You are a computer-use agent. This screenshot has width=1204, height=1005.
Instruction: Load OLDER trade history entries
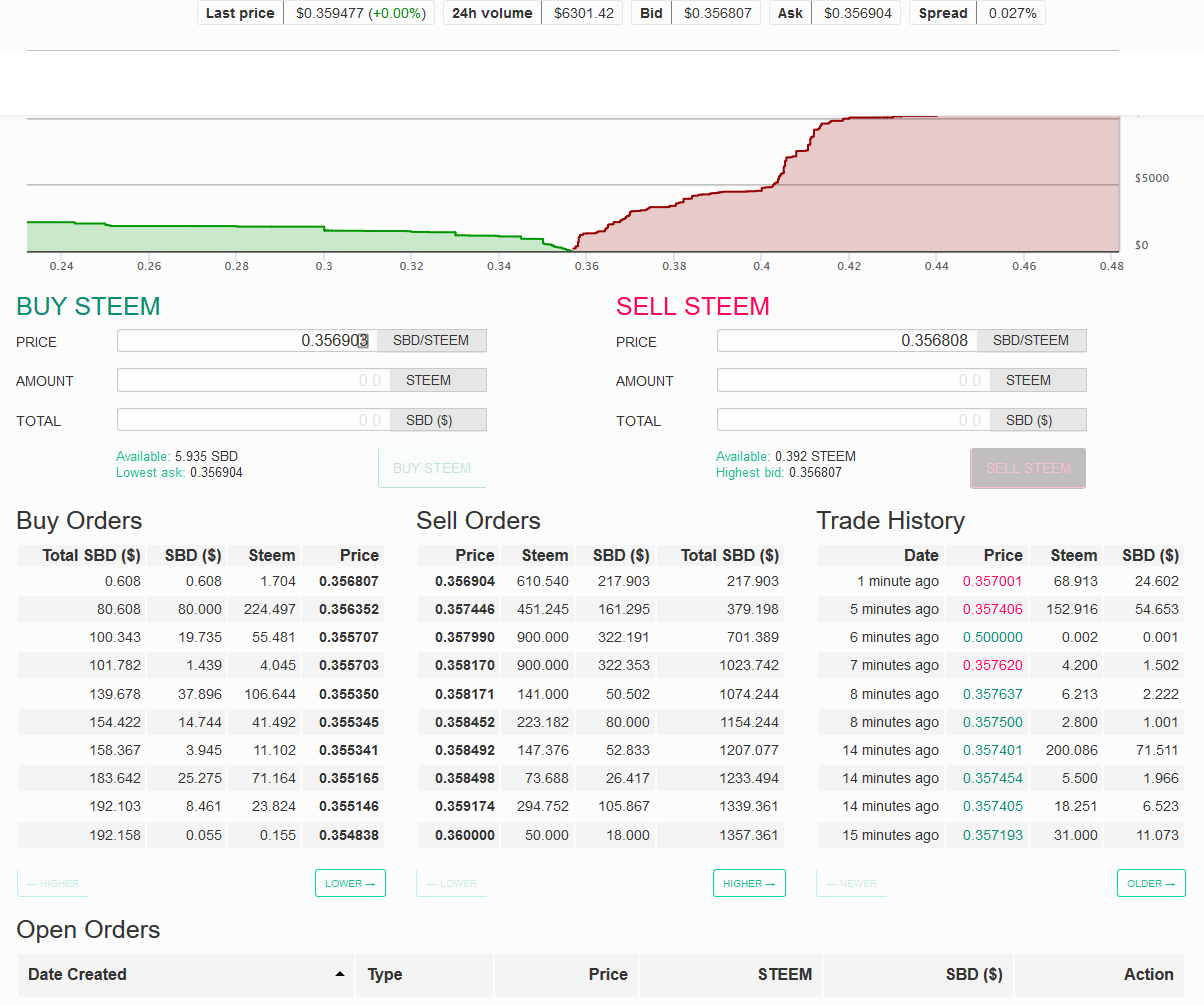(1151, 883)
